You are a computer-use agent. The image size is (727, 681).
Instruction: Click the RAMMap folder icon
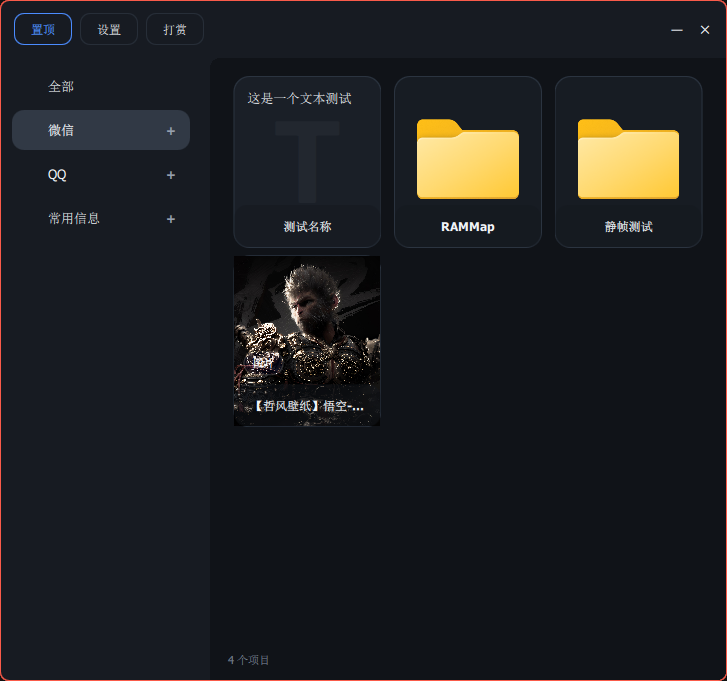tap(467, 159)
